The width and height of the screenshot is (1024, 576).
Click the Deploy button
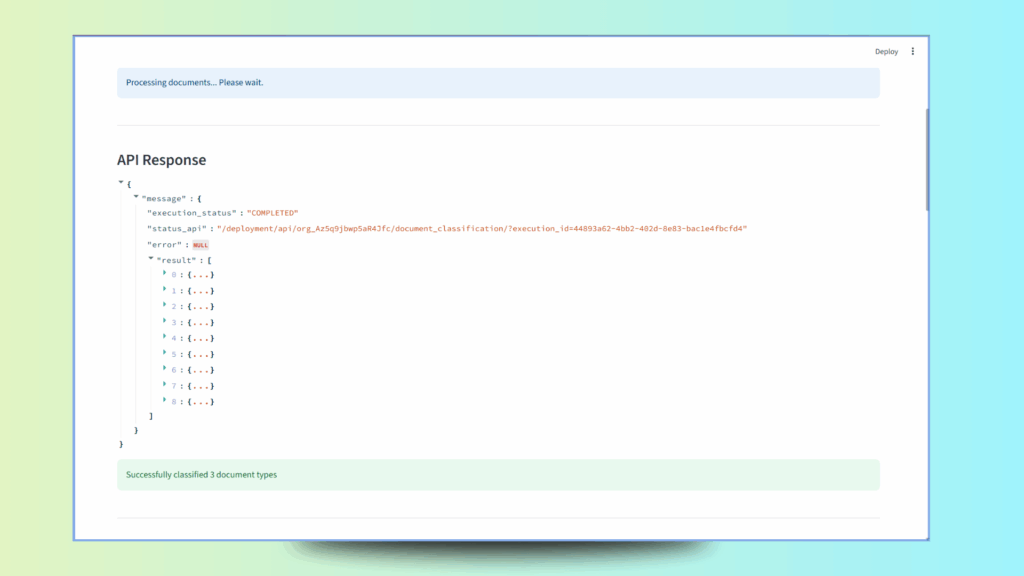pyautogui.click(x=886, y=52)
